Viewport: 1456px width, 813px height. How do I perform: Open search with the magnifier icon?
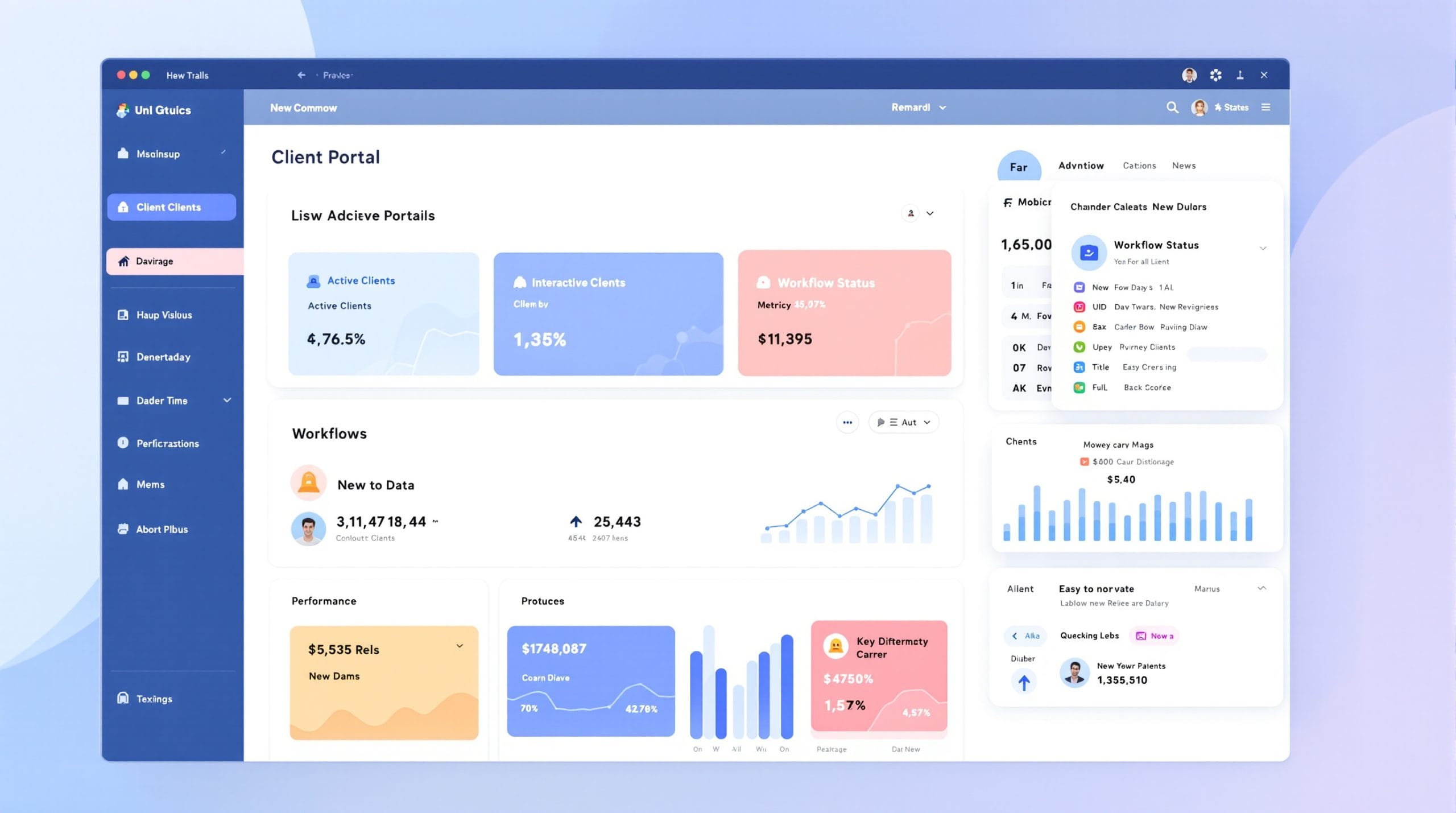coord(1172,107)
